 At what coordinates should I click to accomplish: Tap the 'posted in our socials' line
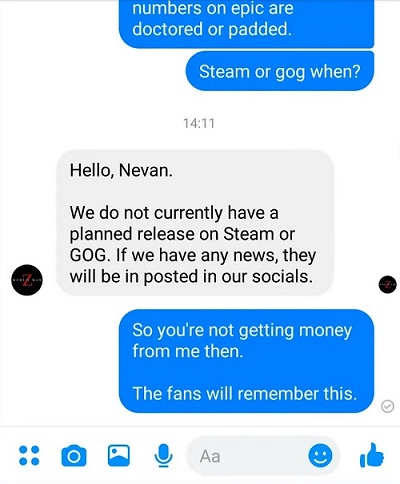point(191,277)
